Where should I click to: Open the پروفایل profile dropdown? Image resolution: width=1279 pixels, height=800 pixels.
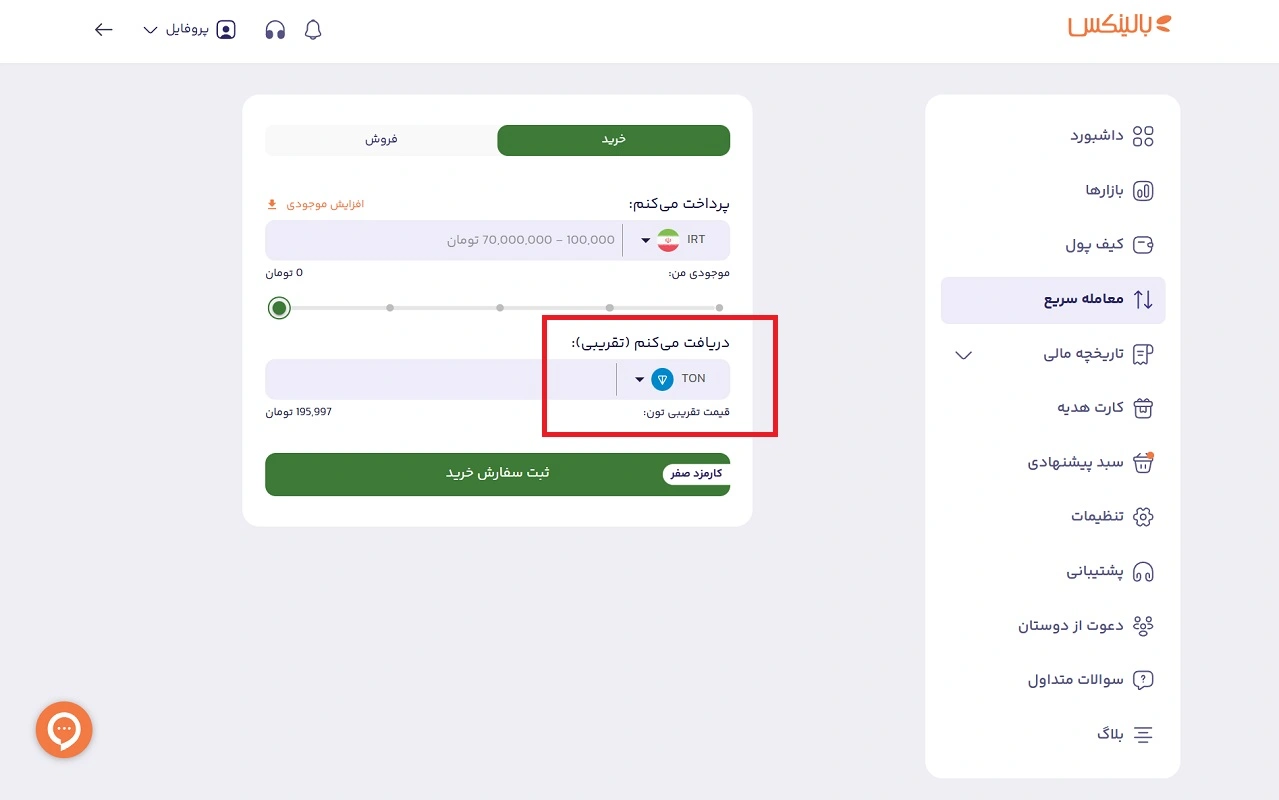pyautogui.click(x=188, y=29)
